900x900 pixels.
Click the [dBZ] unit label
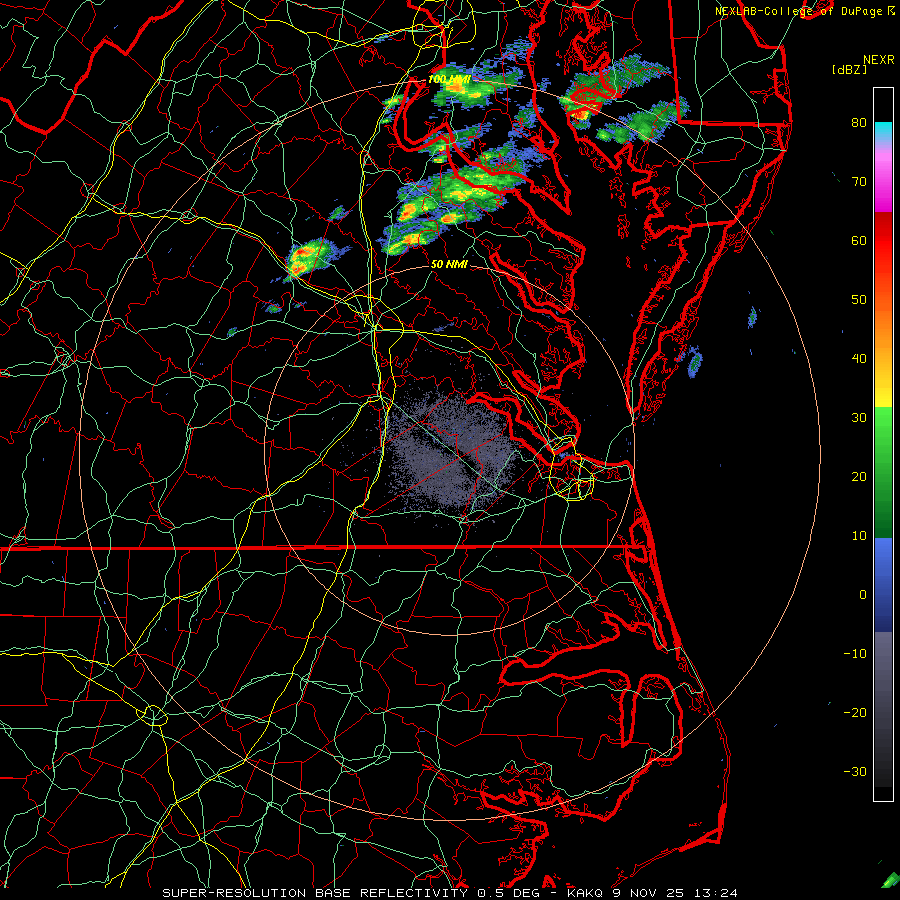point(849,70)
